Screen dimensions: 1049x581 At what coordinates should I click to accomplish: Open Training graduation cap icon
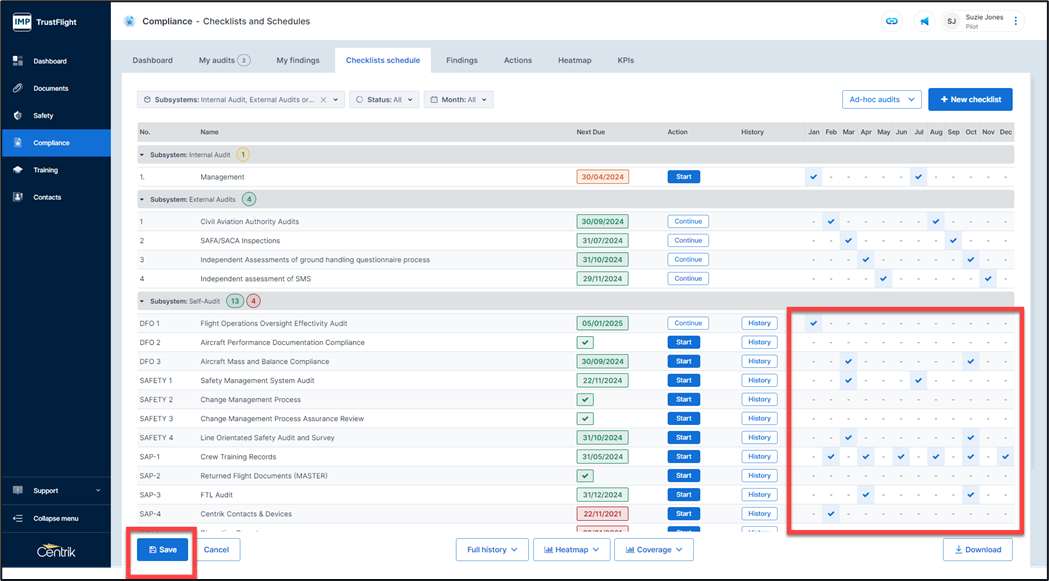pyautogui.click(x=18, y=170)
